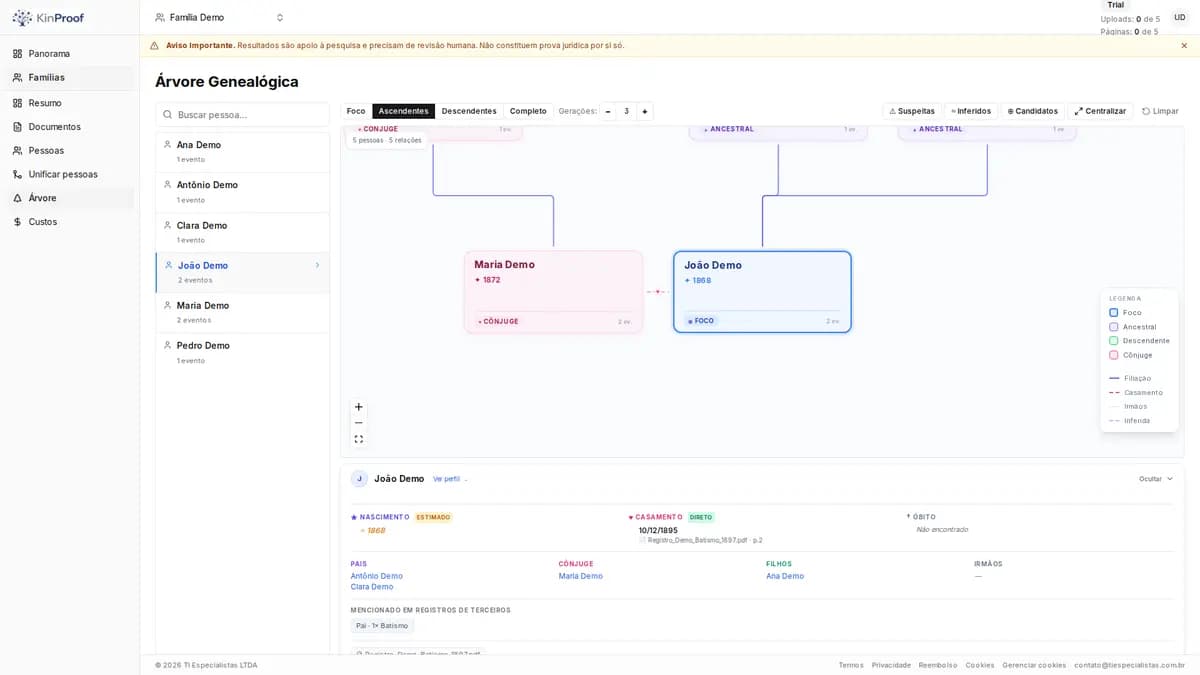Toggle the Candidatos filter
Screen dimensions: 1200x675
pos(1033,111)
